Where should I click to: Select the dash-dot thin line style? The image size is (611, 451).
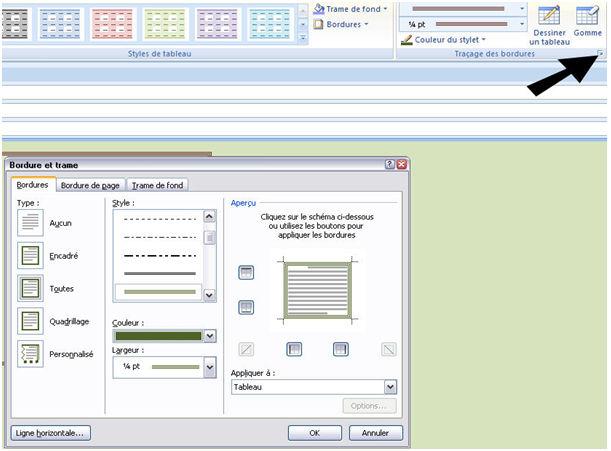coord(160,237)
